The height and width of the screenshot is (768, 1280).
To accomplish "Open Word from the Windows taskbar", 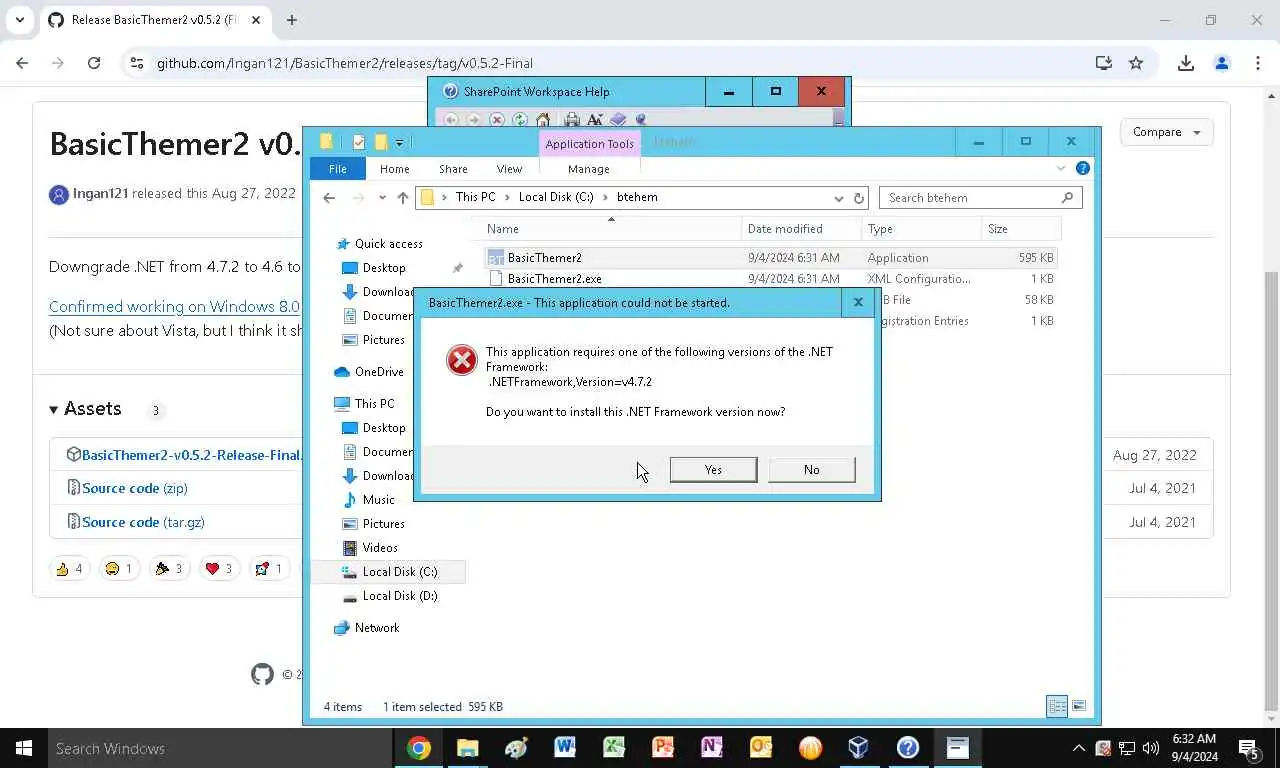I will coord(565,748).
